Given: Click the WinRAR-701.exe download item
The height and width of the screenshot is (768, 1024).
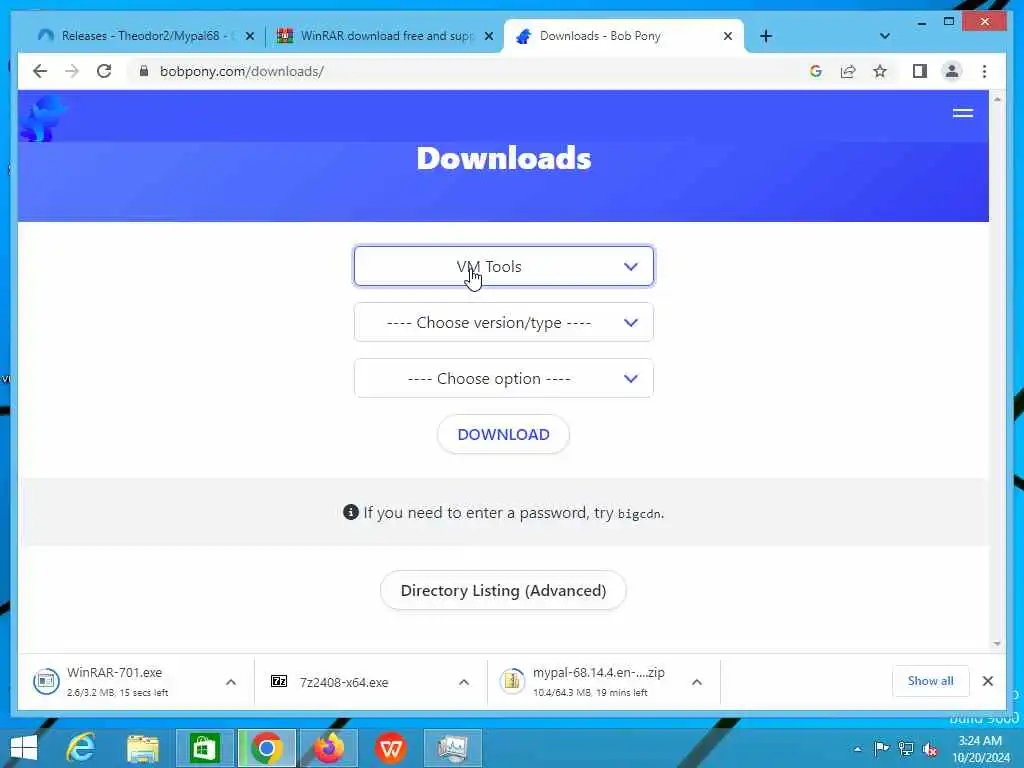Looking at the screenshot, I should 118,681.
